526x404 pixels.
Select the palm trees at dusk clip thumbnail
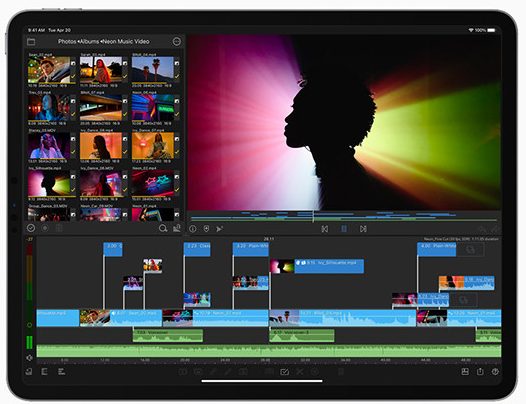(x=153, y=70)
